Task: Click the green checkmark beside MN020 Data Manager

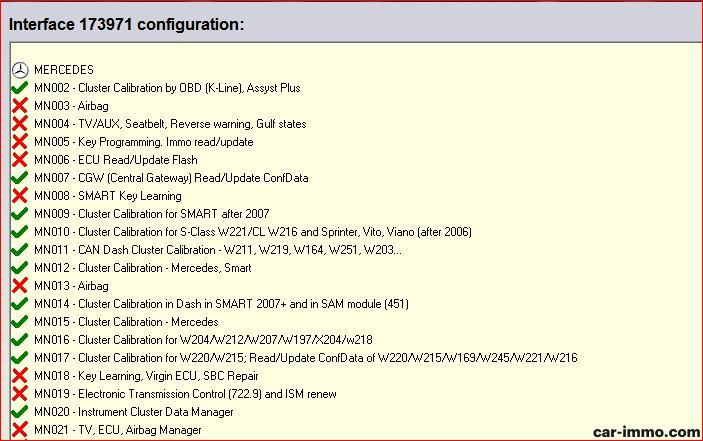Action: coord(19,412)
